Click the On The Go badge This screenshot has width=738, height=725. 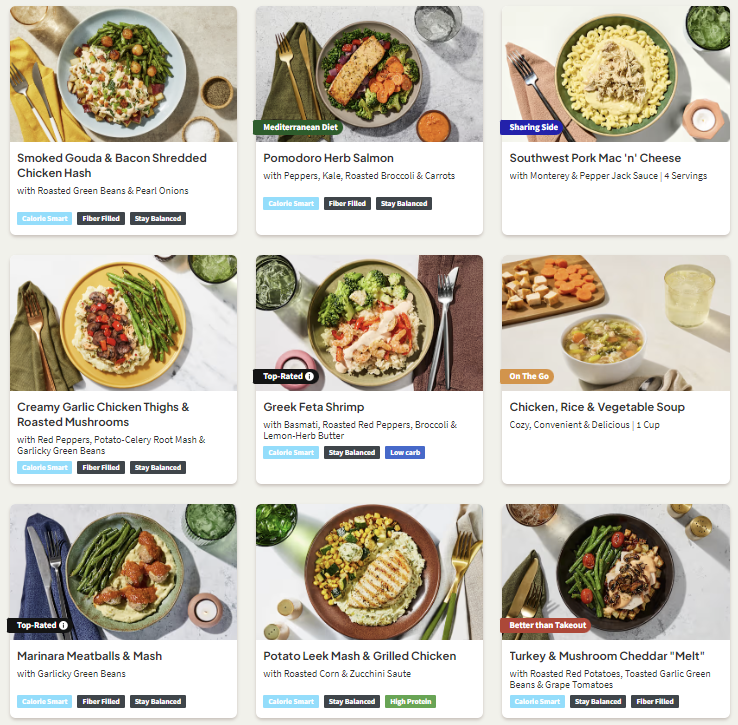529,376
